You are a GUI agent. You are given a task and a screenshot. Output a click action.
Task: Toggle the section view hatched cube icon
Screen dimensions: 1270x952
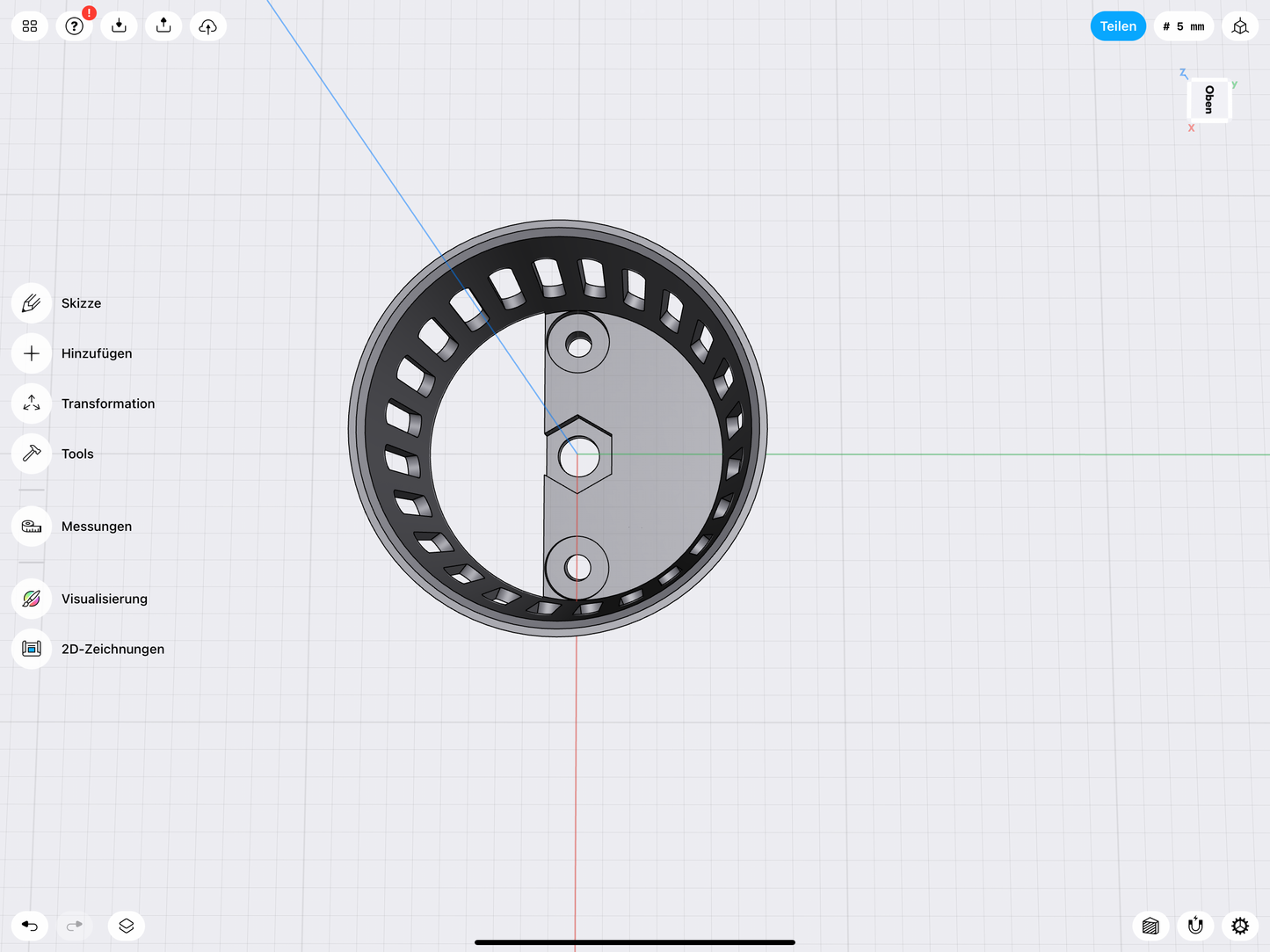pos(1150,926)
